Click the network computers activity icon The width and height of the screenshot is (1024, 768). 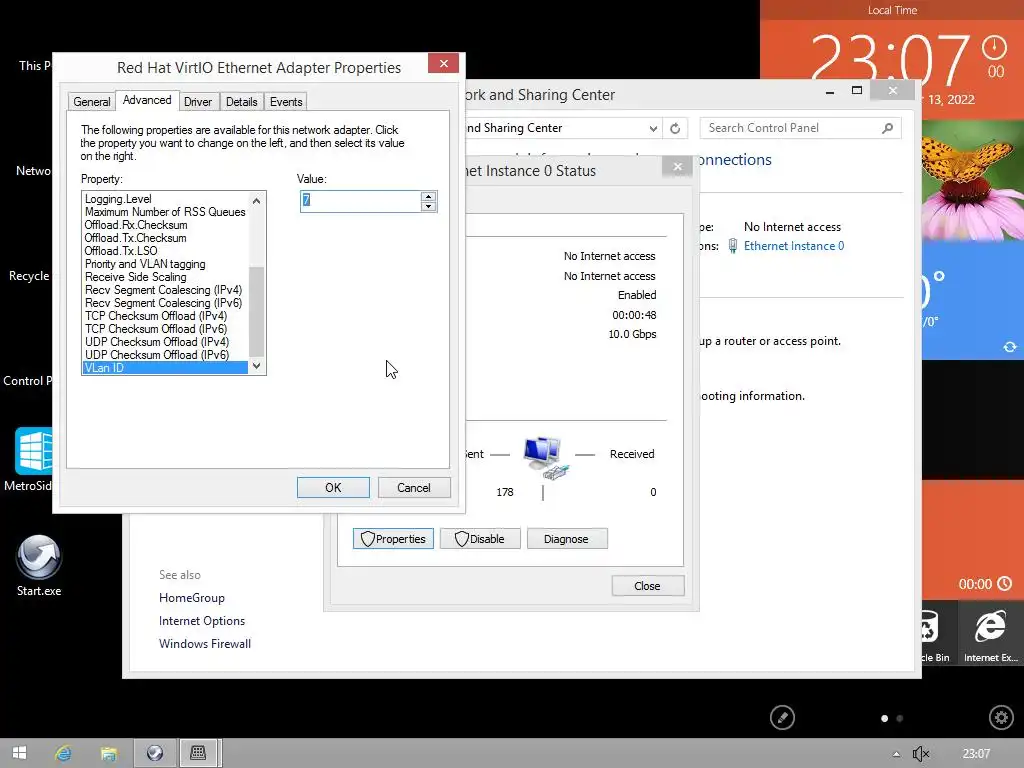click(545, 457)
